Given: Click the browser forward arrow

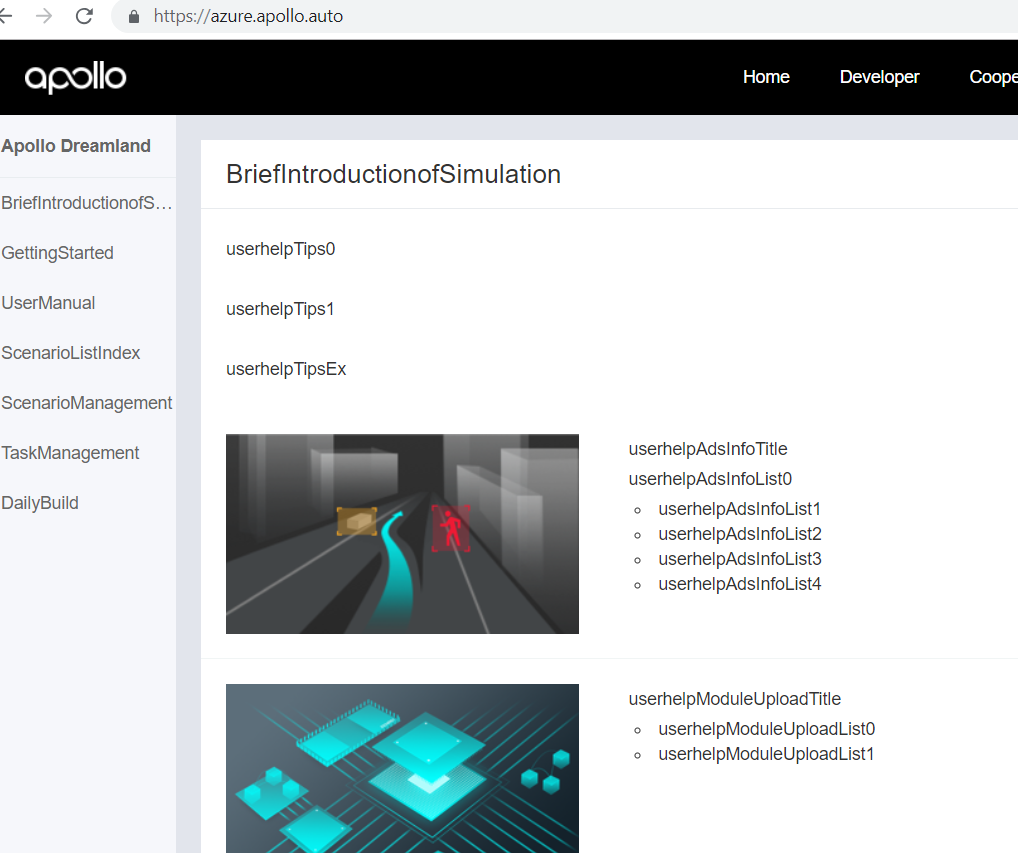Looking at the screenshot, I should click(x=44, y=16).
